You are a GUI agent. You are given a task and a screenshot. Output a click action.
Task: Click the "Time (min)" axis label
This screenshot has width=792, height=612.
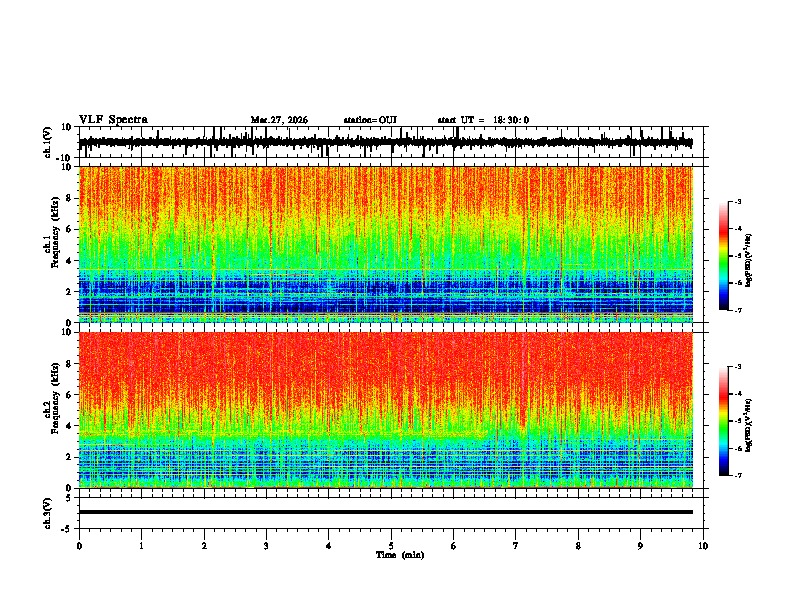400,555
